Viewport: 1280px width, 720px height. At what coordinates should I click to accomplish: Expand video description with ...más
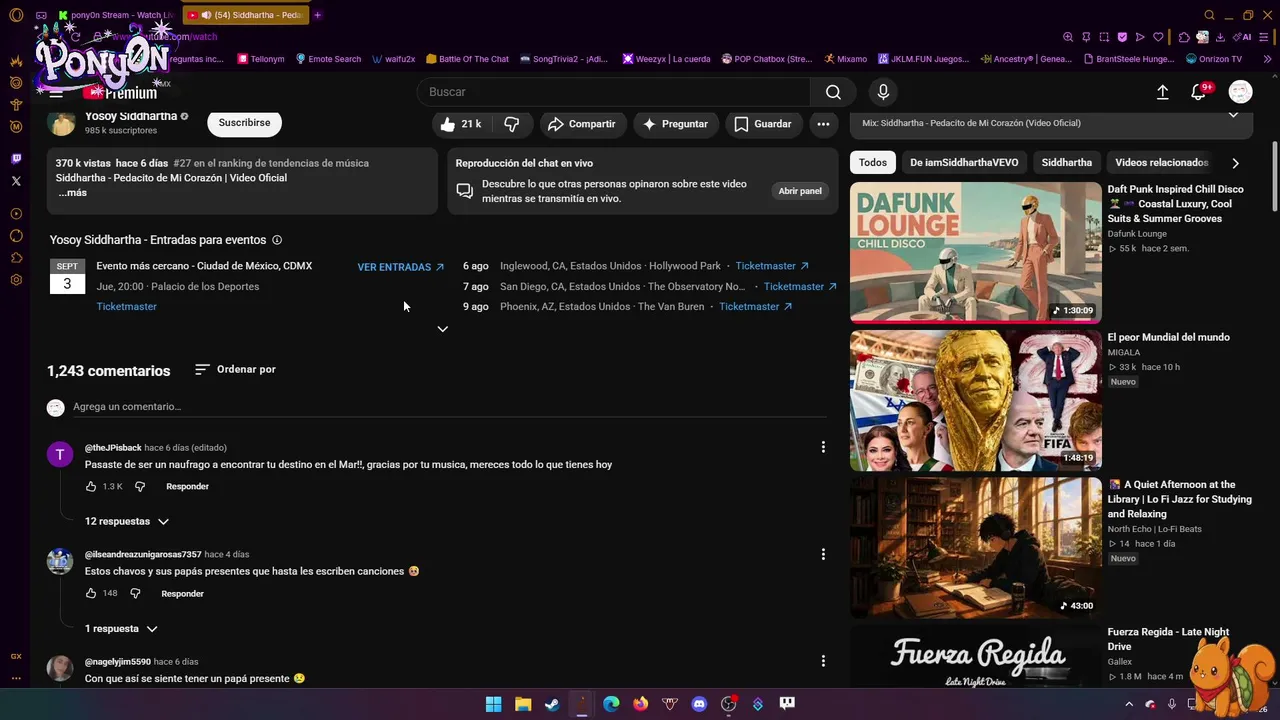tap(72, 192)
